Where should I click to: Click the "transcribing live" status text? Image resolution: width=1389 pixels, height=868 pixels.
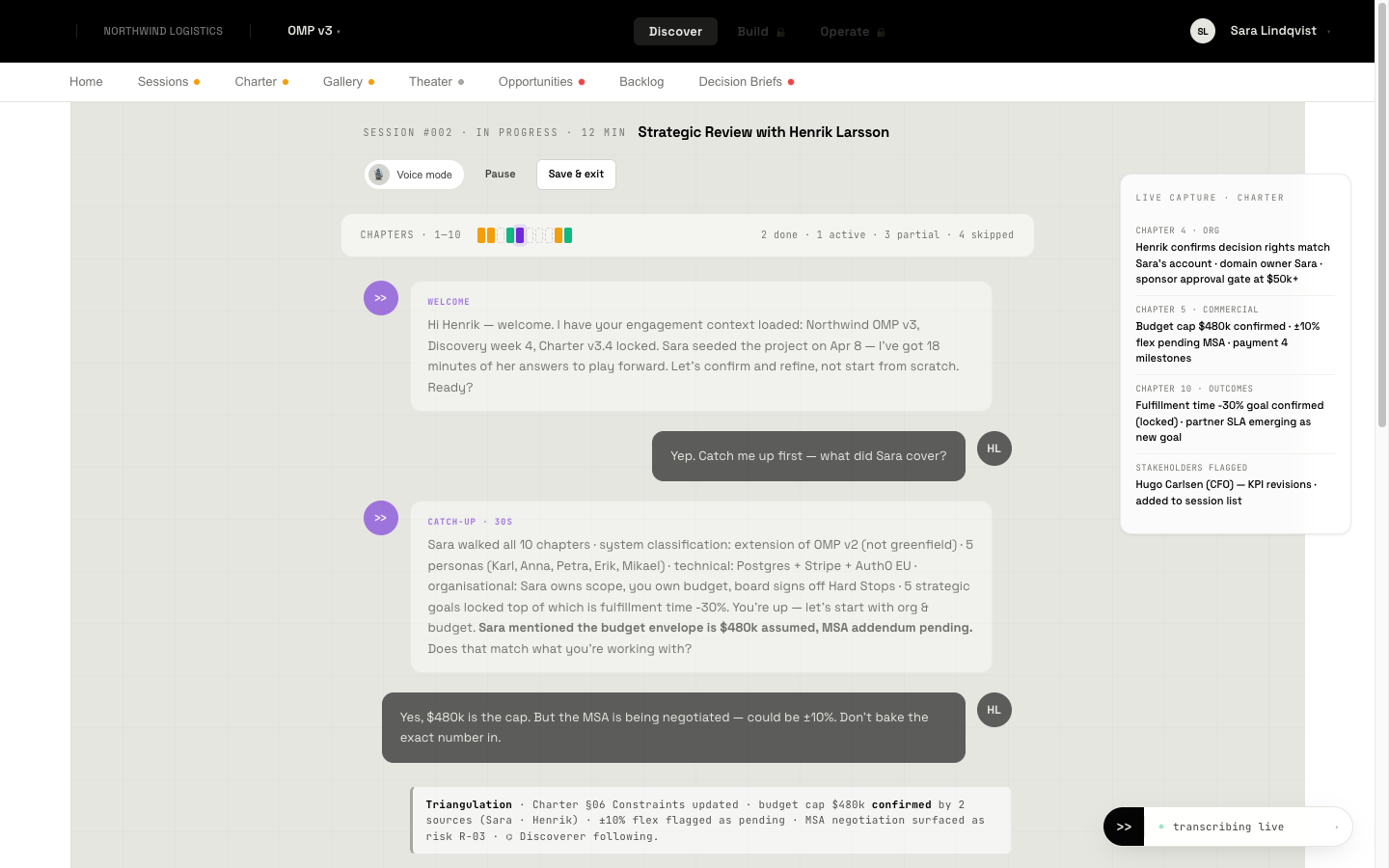pyautogui.click(x=1228, y=827)
